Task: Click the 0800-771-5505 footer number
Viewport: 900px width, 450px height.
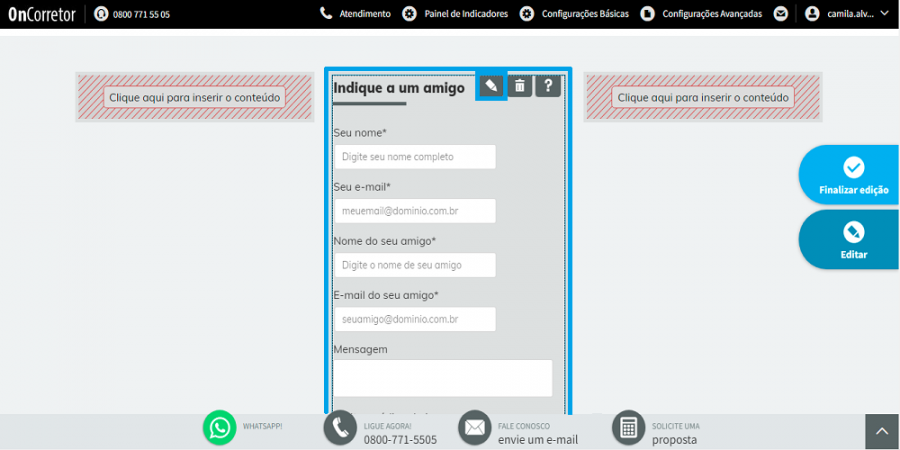Action: [x=400, y=440]
